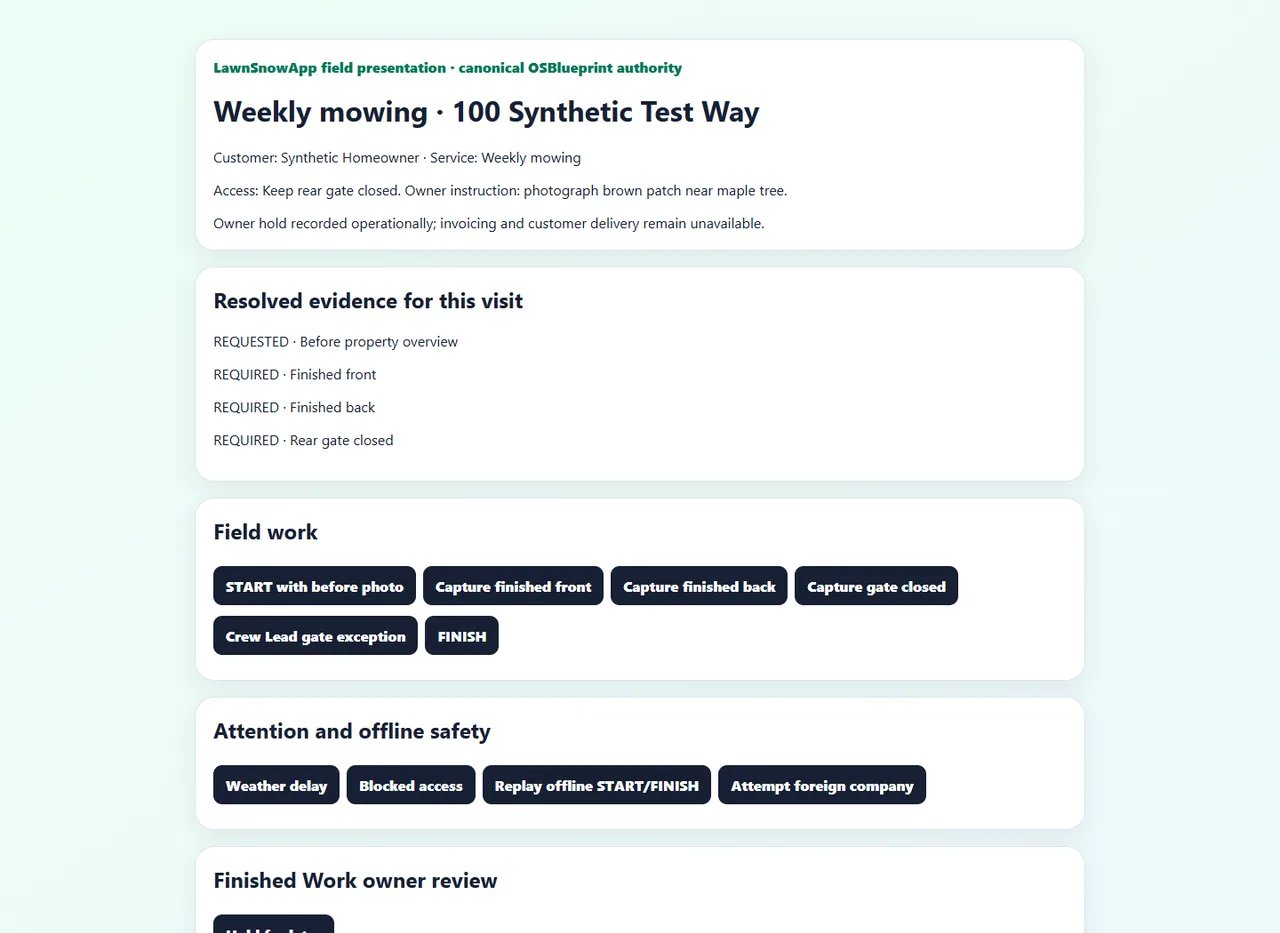Image resolution: width=1280 pixels, height=933 pixels.
Task: Click the Access instruction text about rear gate
Action: (500, 191)
